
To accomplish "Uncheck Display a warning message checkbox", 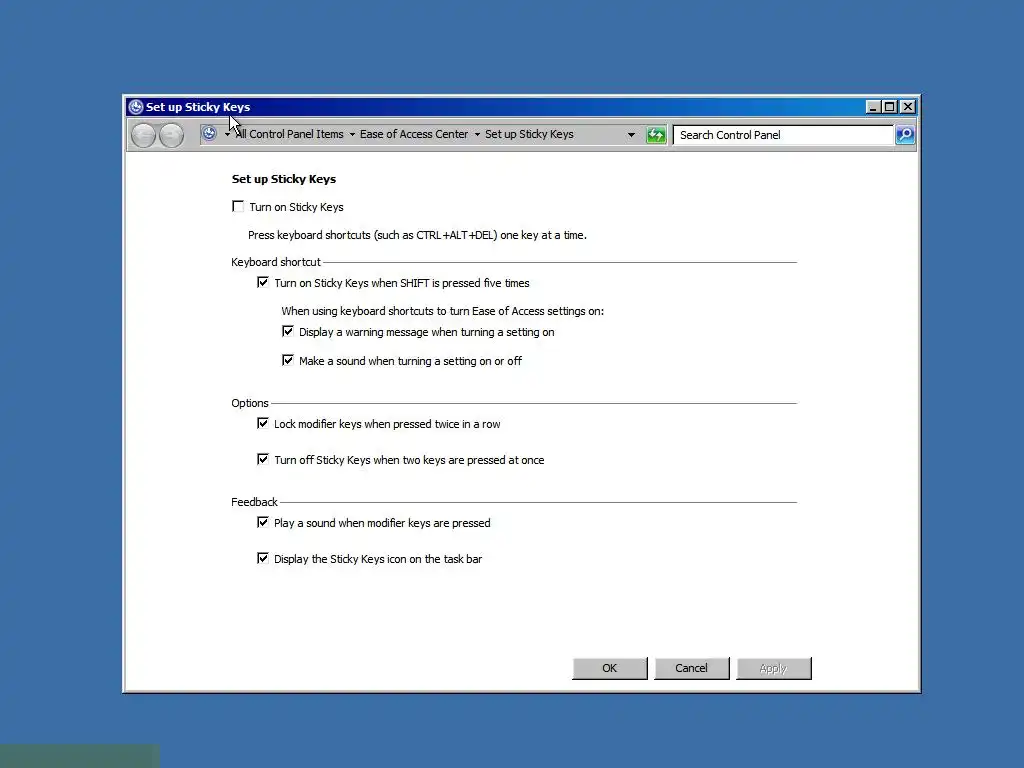I will coord(287,331).
